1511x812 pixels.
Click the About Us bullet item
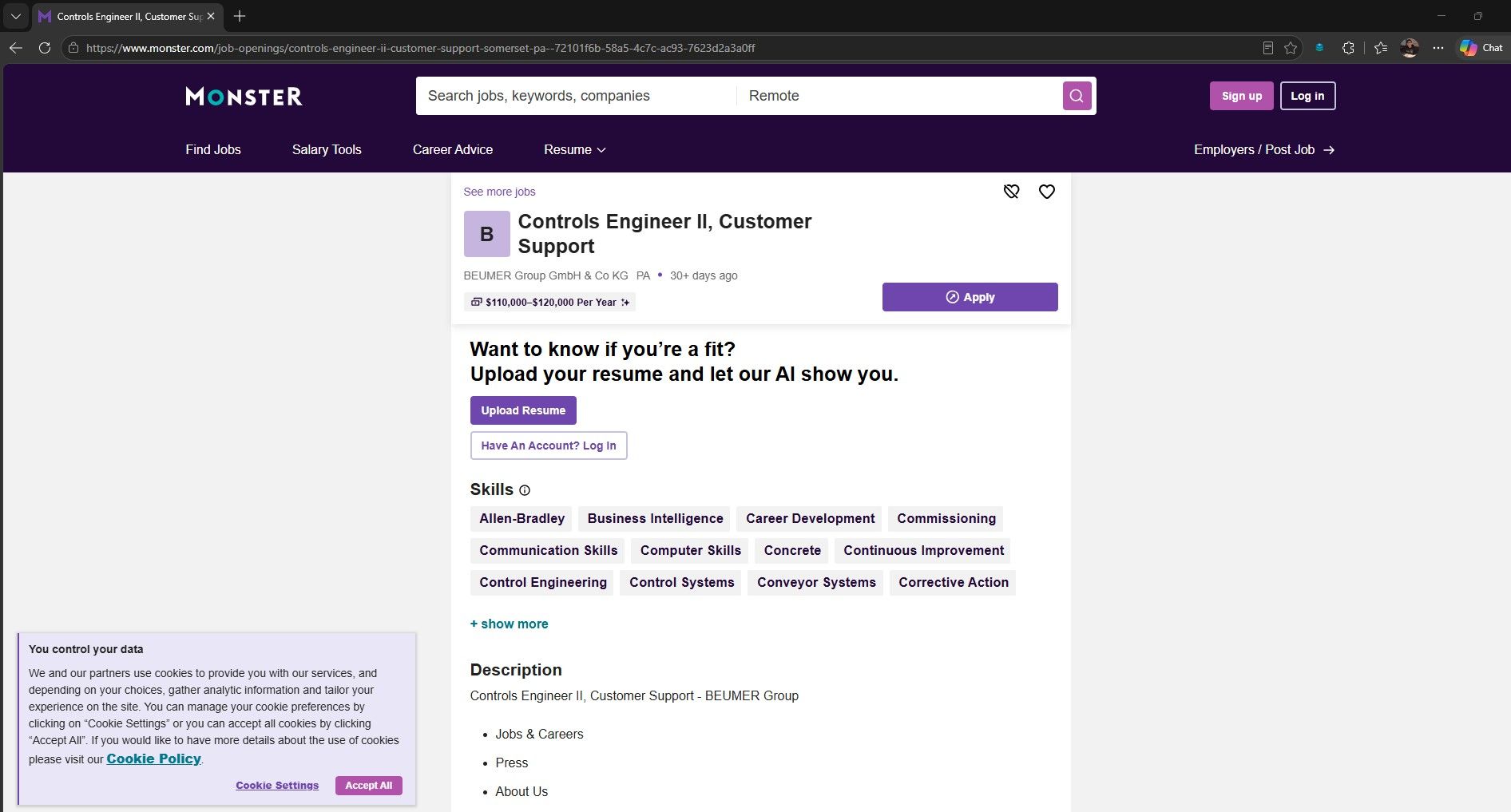click(522, 792)
